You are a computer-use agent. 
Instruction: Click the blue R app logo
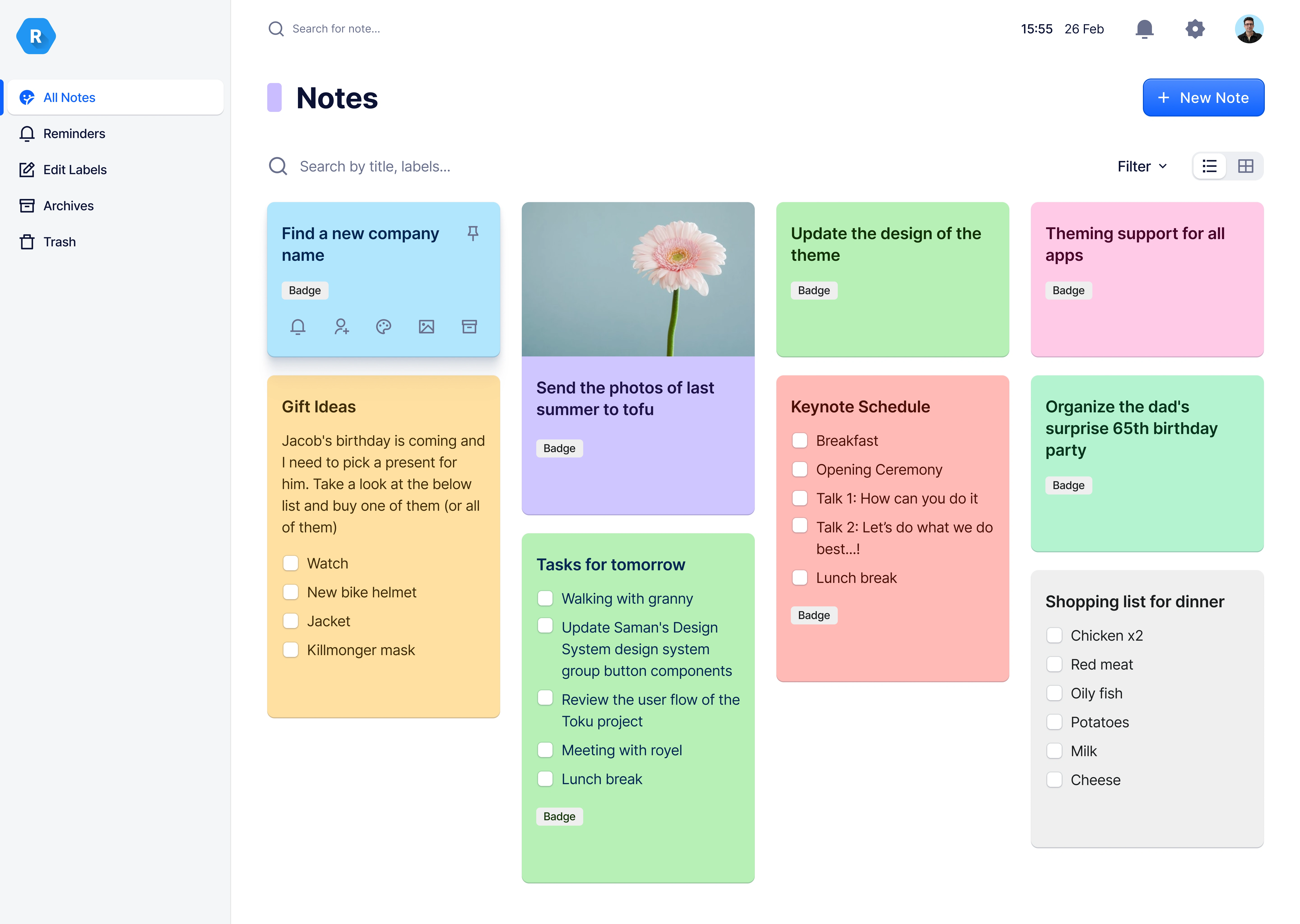coord(36,36)
